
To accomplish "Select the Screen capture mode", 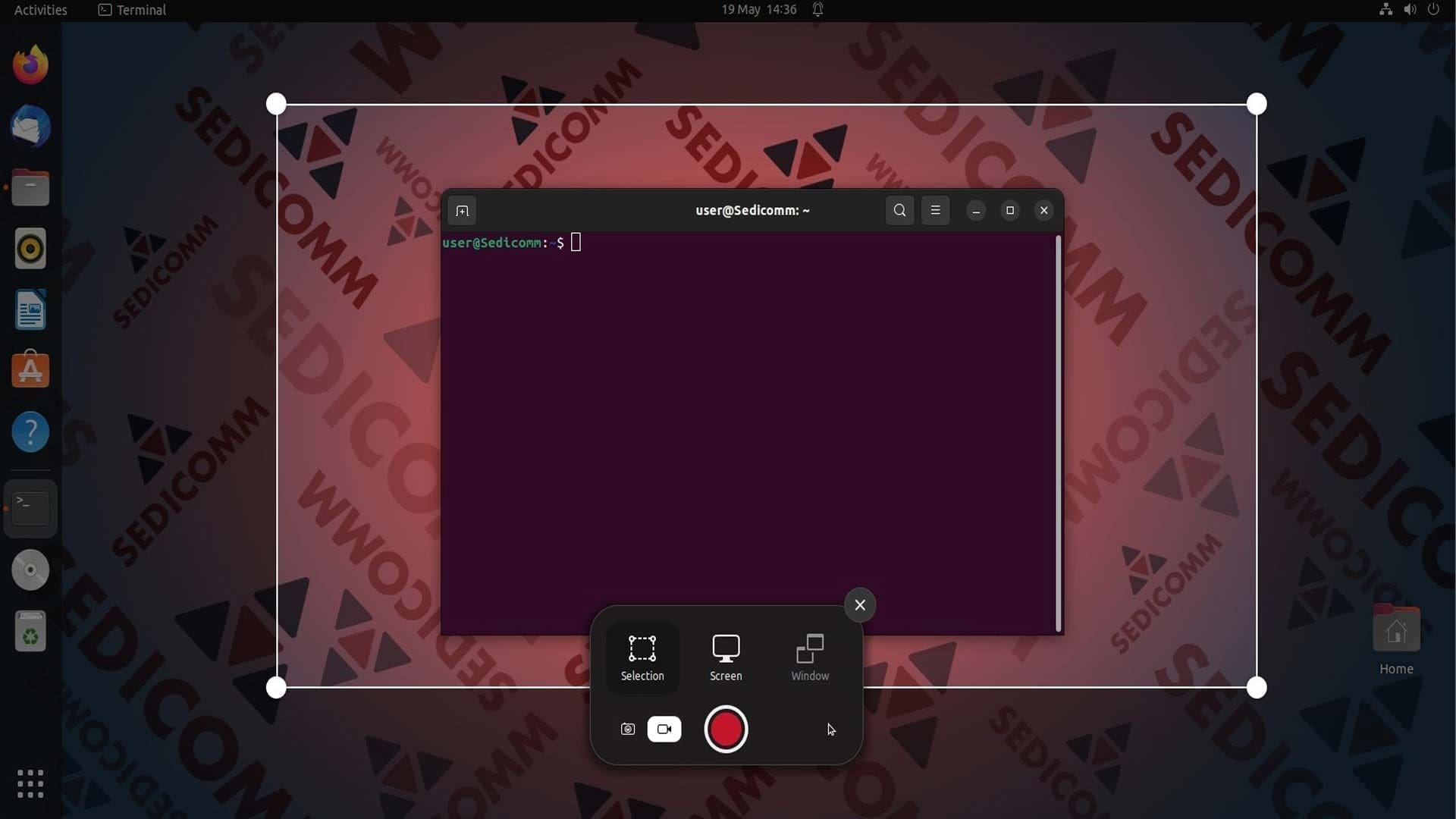I will 726,657.
